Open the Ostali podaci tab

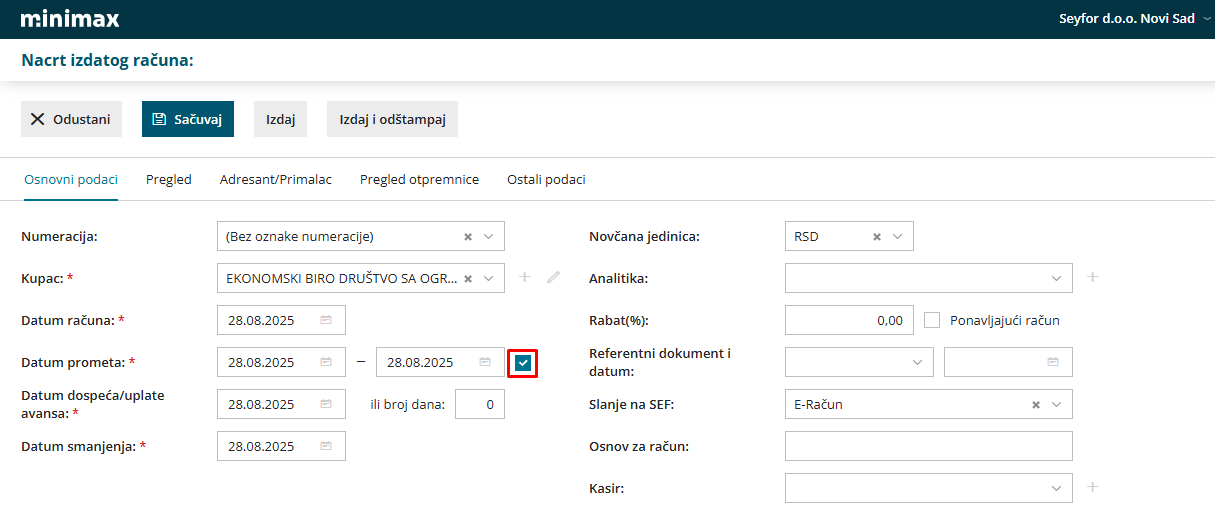point(546,180)
